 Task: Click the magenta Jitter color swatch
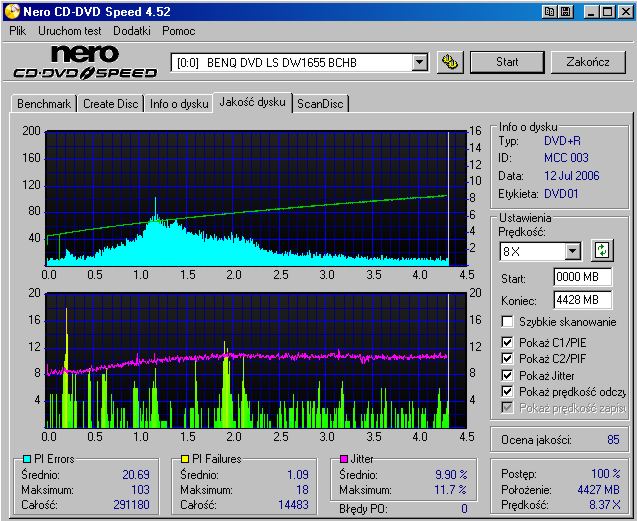[344, 459]
